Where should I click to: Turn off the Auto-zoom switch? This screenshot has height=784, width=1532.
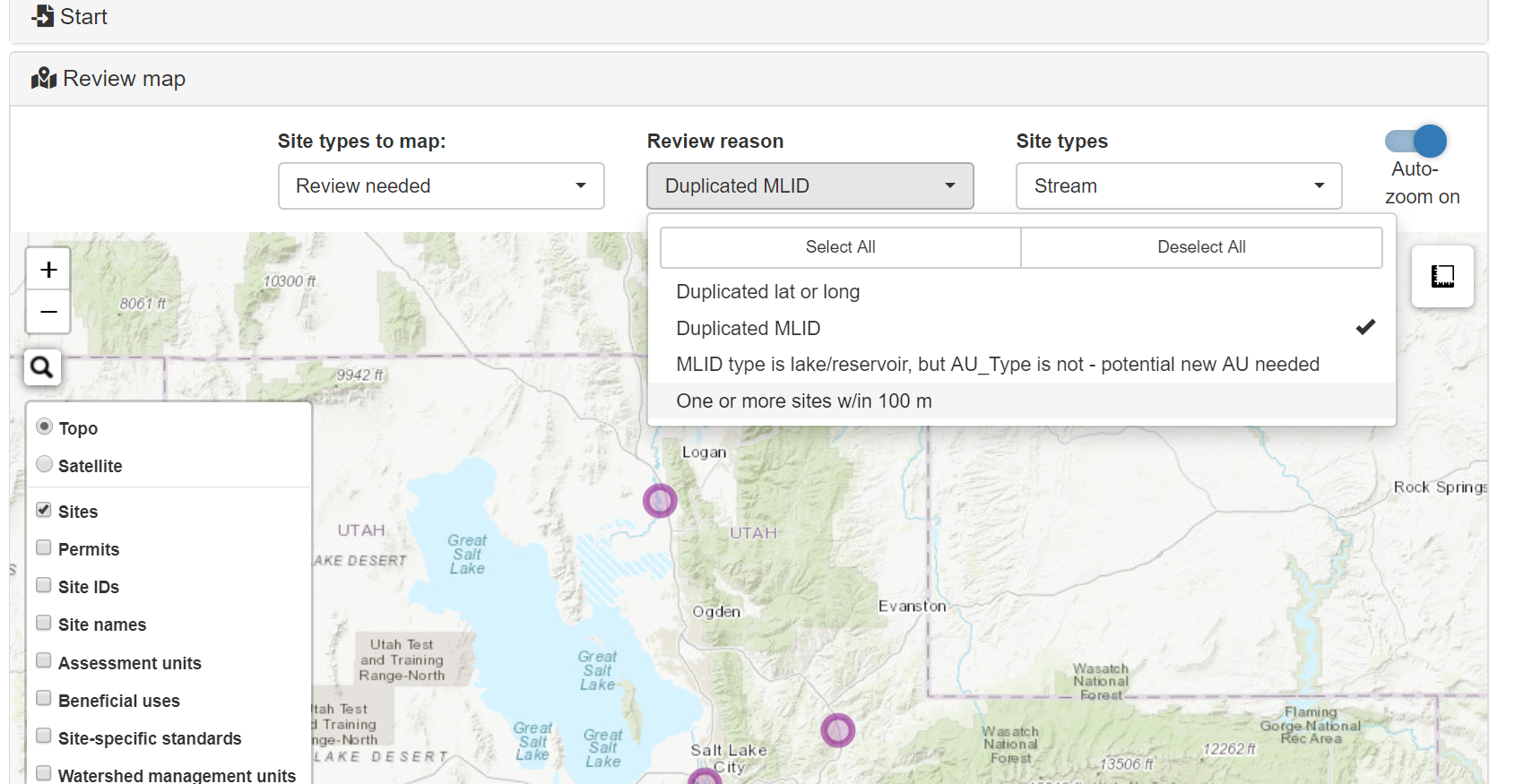tap(1415, 142)
